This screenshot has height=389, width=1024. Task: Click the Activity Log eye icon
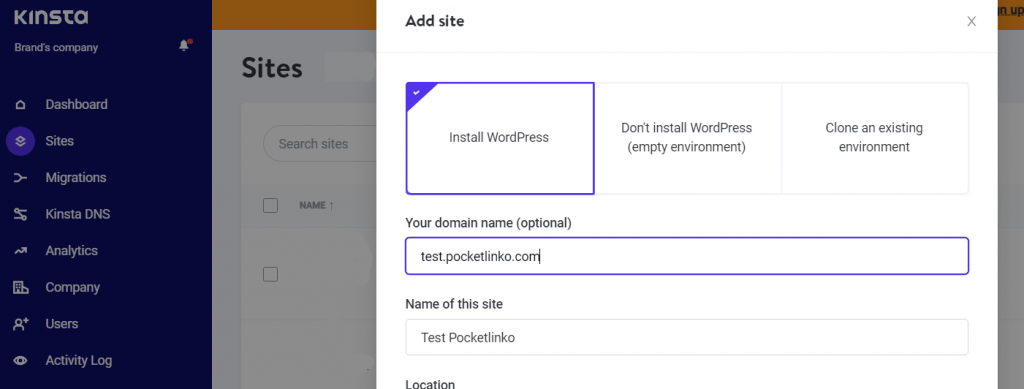pos(20,360)
